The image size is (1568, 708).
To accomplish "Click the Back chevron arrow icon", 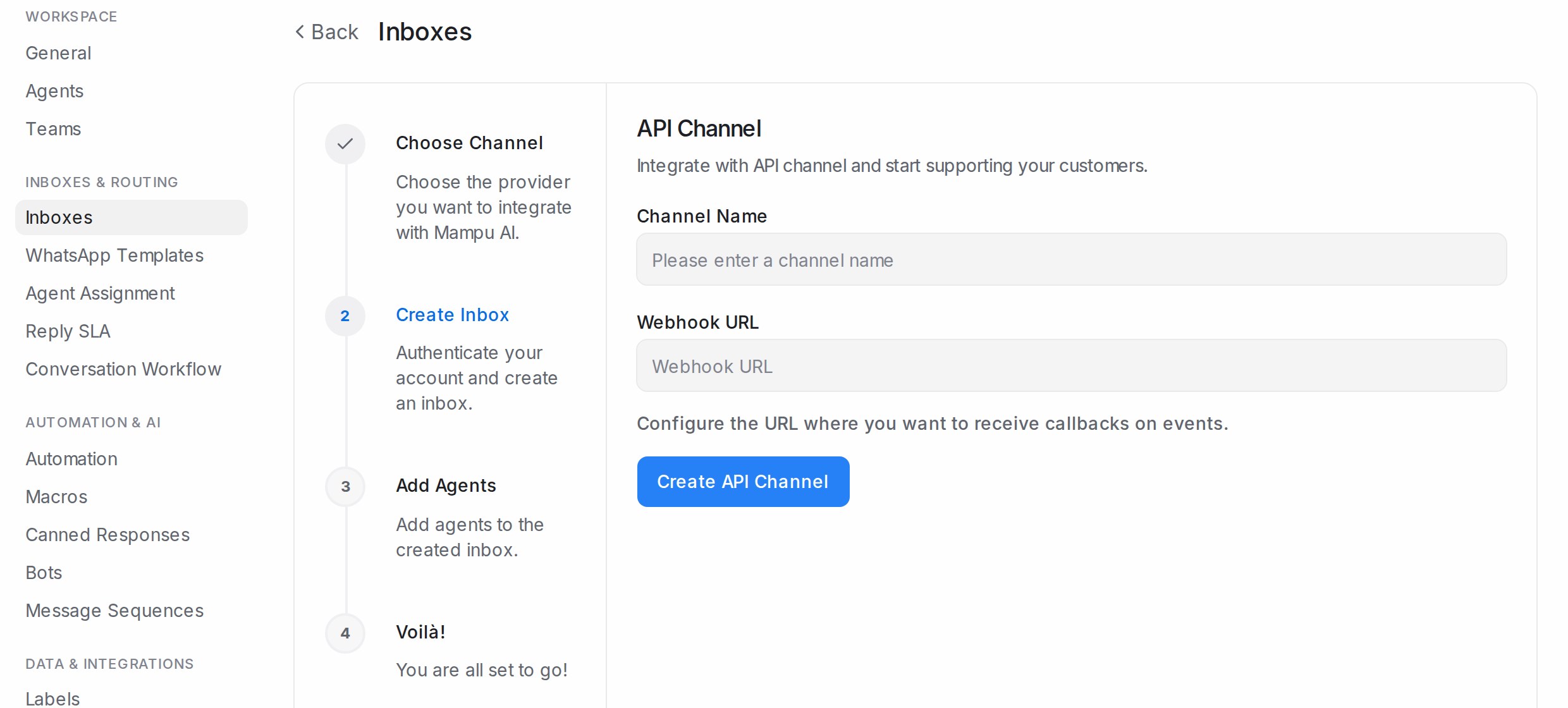I will (300, 32).
